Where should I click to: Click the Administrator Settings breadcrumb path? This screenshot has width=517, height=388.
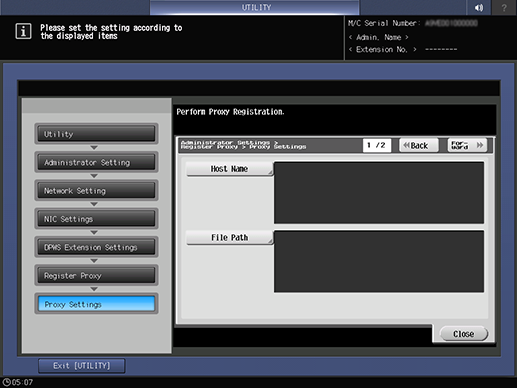coord(243,145)
